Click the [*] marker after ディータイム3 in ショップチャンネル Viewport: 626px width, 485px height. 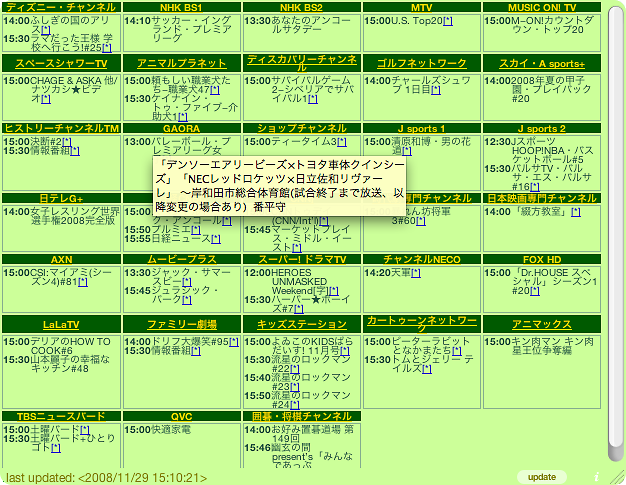coord(341,142)
